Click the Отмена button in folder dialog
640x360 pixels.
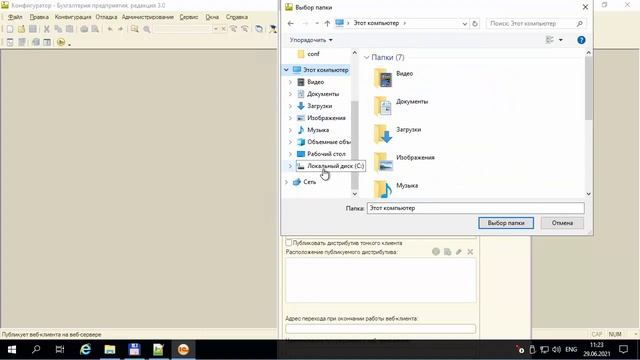point(562,223)
